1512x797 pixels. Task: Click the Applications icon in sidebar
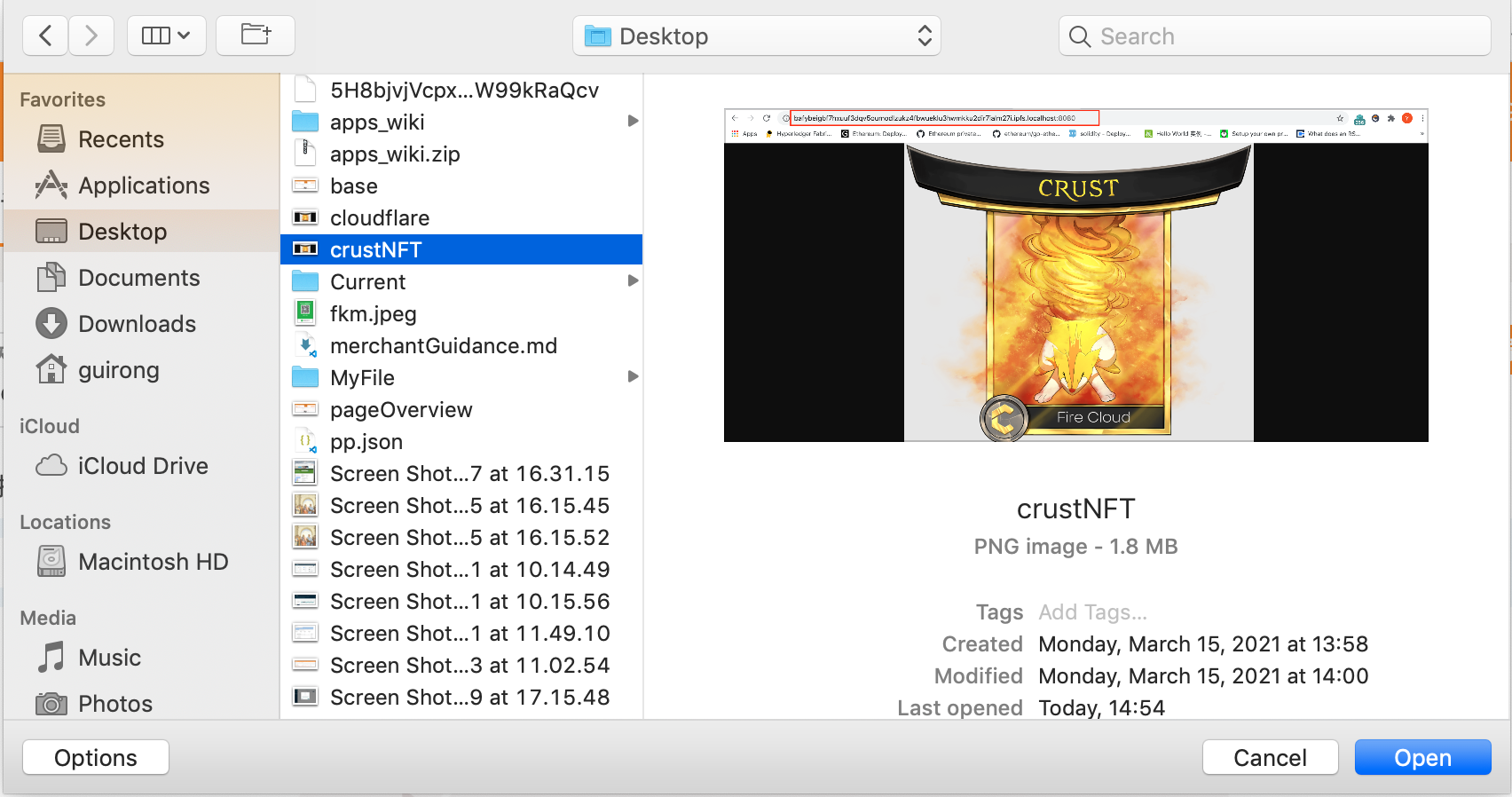click(x=51, y=185)
